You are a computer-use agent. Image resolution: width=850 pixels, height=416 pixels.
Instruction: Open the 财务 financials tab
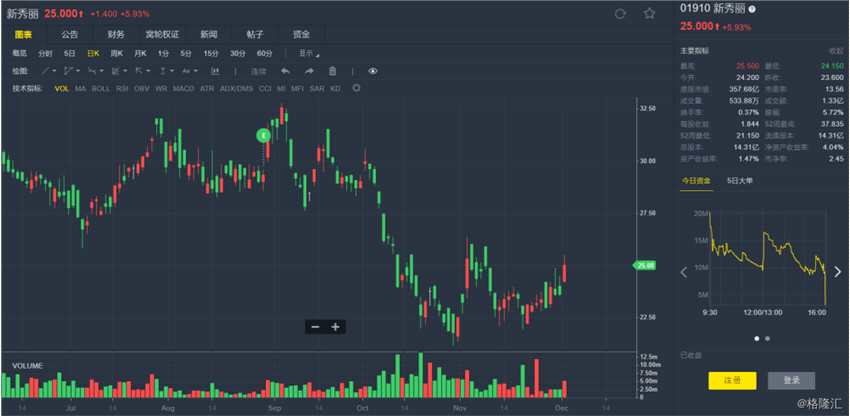115,34
